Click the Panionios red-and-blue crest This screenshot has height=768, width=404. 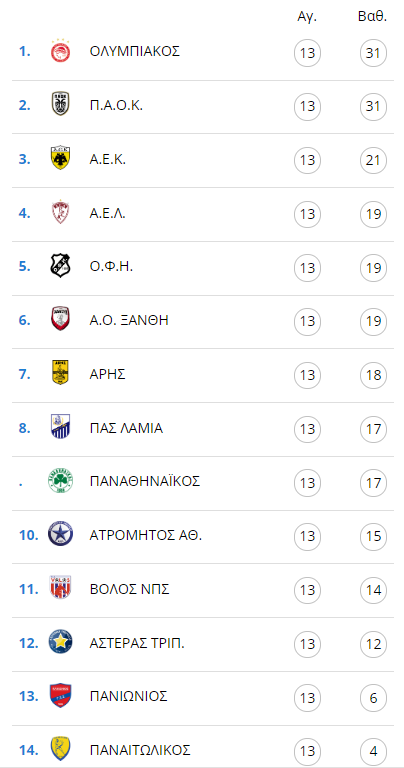pos(61,696)
